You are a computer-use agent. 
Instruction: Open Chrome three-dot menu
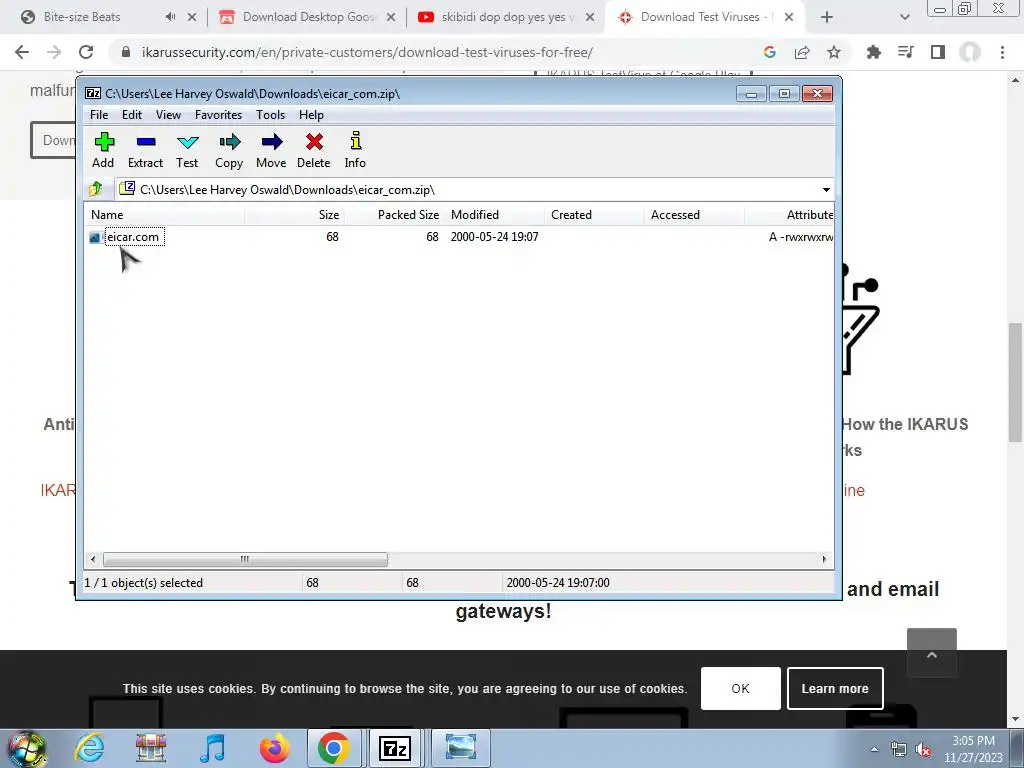coord(1002,52)
